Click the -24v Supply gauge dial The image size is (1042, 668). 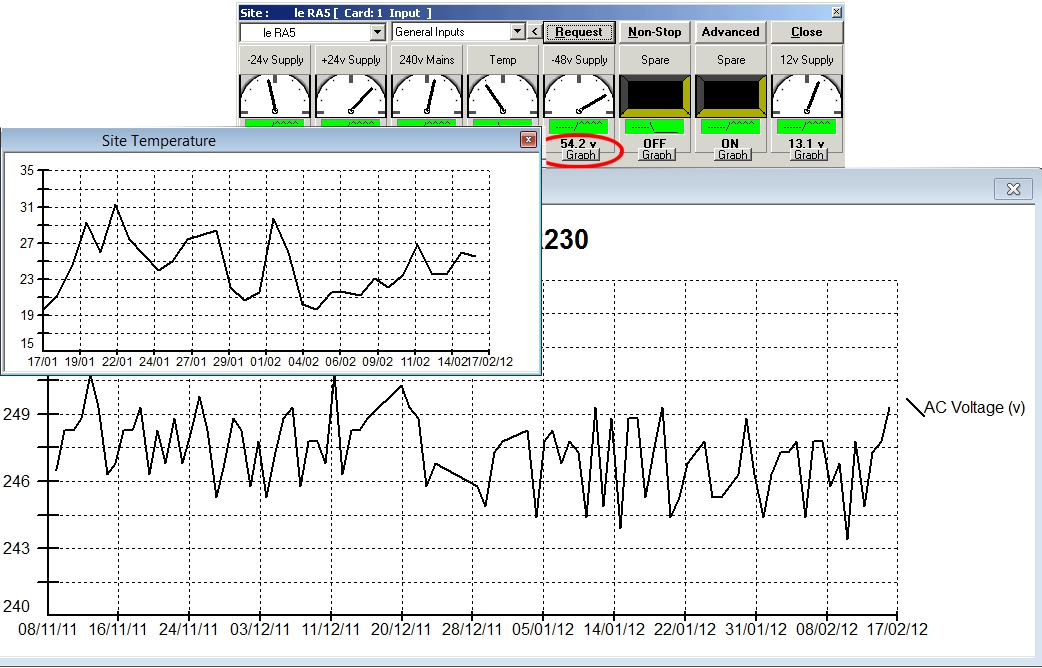[x=275, y=96]
